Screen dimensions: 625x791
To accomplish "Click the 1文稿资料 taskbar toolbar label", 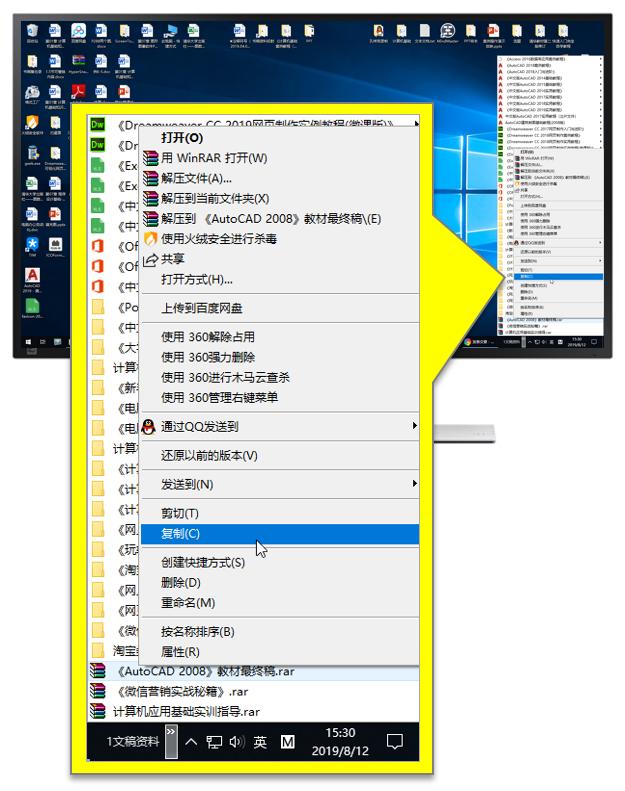I will tap(133, 742).
